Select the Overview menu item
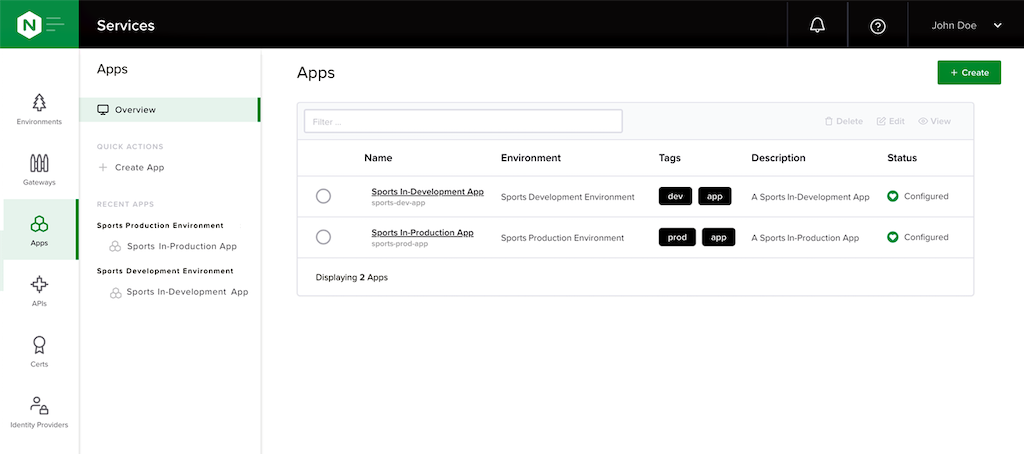Viewport: 1024px width, 454px height. tap(170, 110)
